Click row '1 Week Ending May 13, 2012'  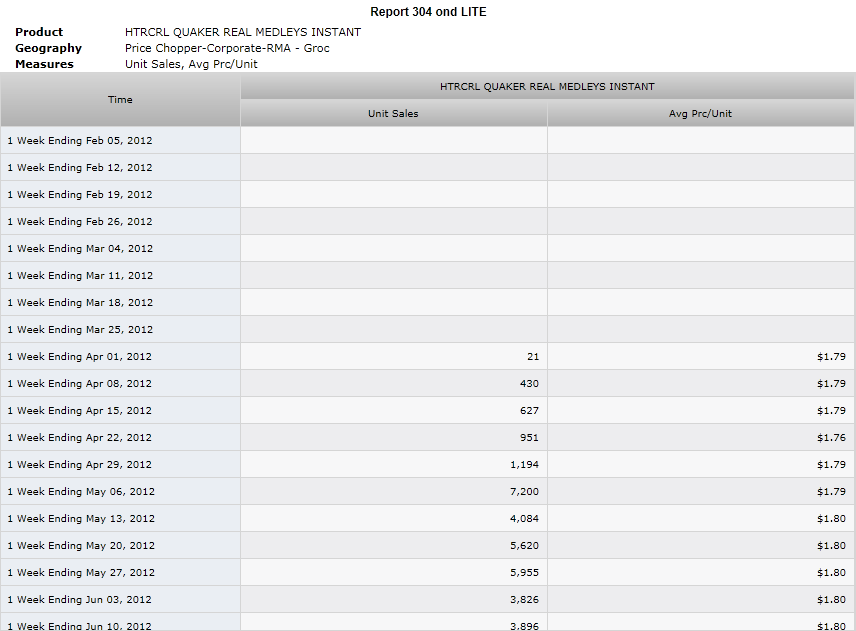pyautogui.click(x=427, y=519)
